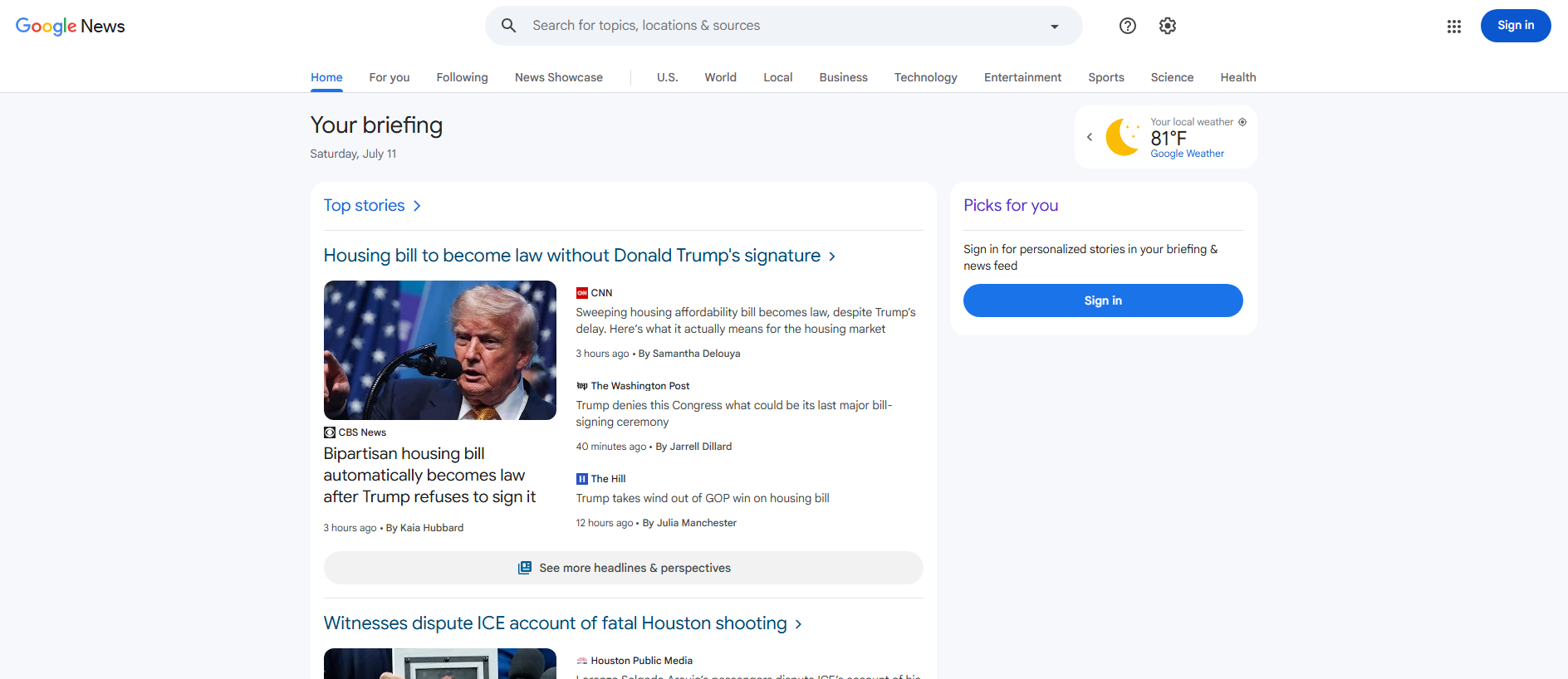
Task: Open the U.S. news section
Action: [x=668, y=77]
